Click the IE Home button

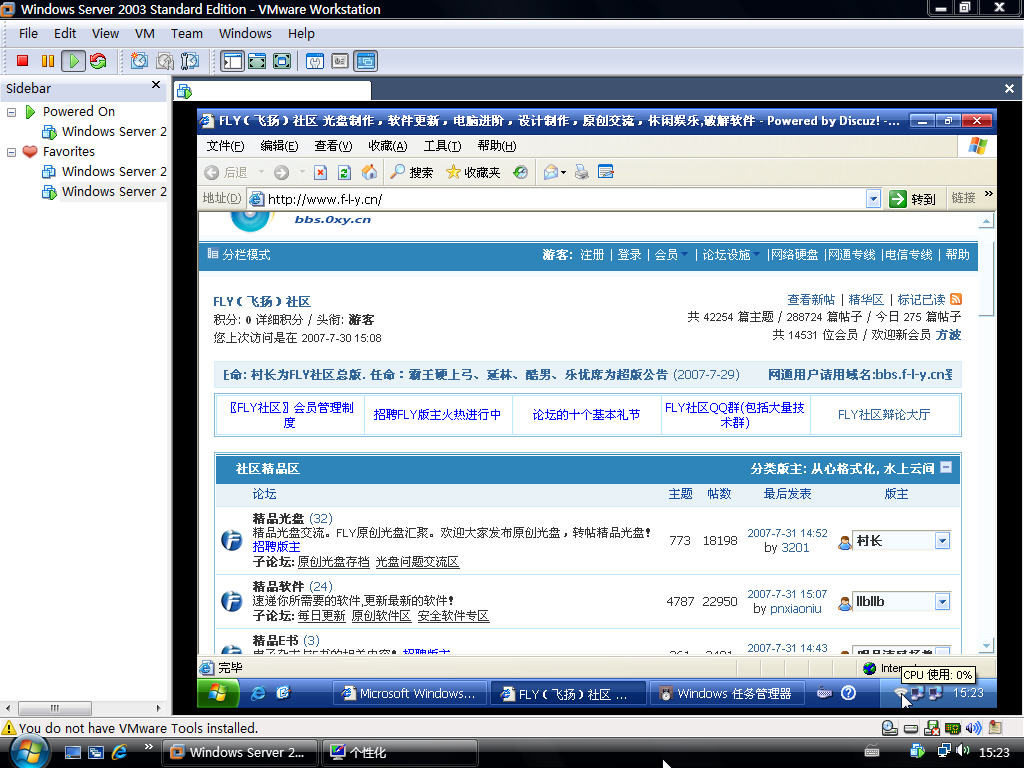tap(369, 172)
